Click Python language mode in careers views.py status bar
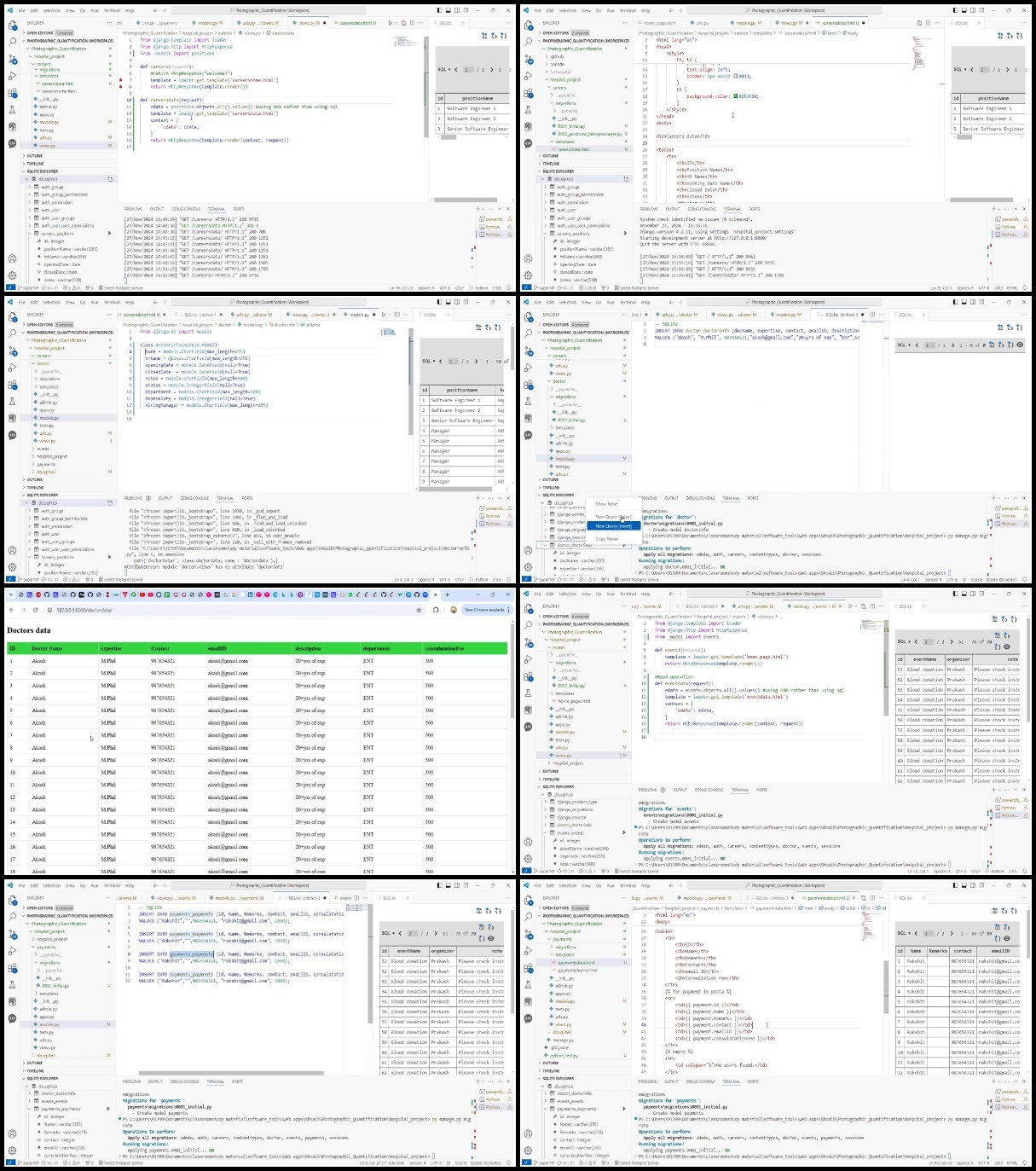1036x1171 pixels. tap(483, 287)
